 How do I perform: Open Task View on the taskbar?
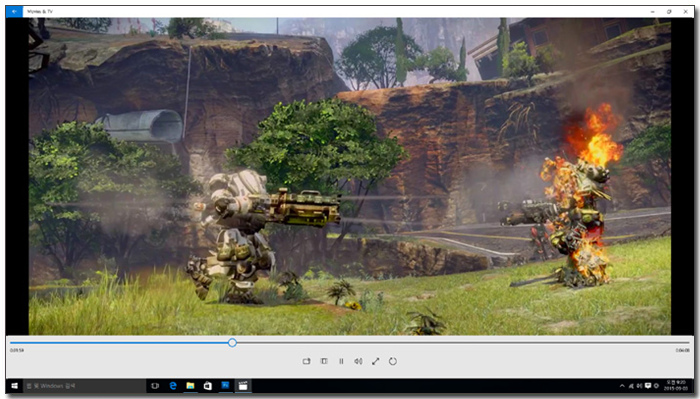(x=155, y=386)
